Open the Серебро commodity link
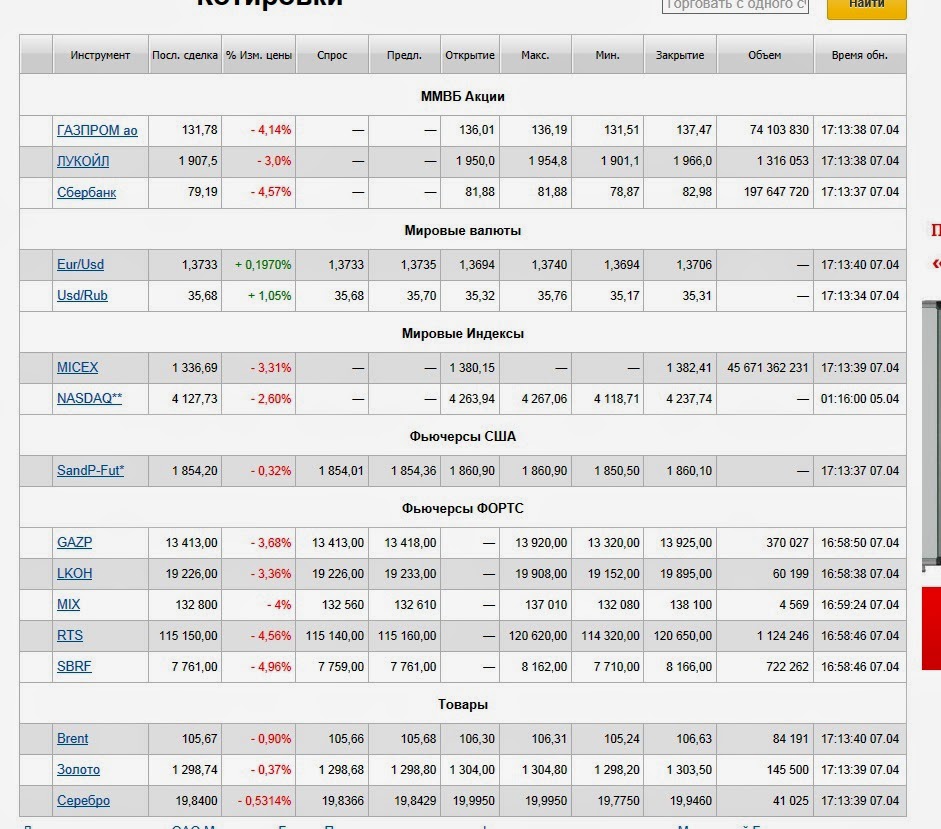The height and width of the screenshot is (829, 941). (83, 801)
